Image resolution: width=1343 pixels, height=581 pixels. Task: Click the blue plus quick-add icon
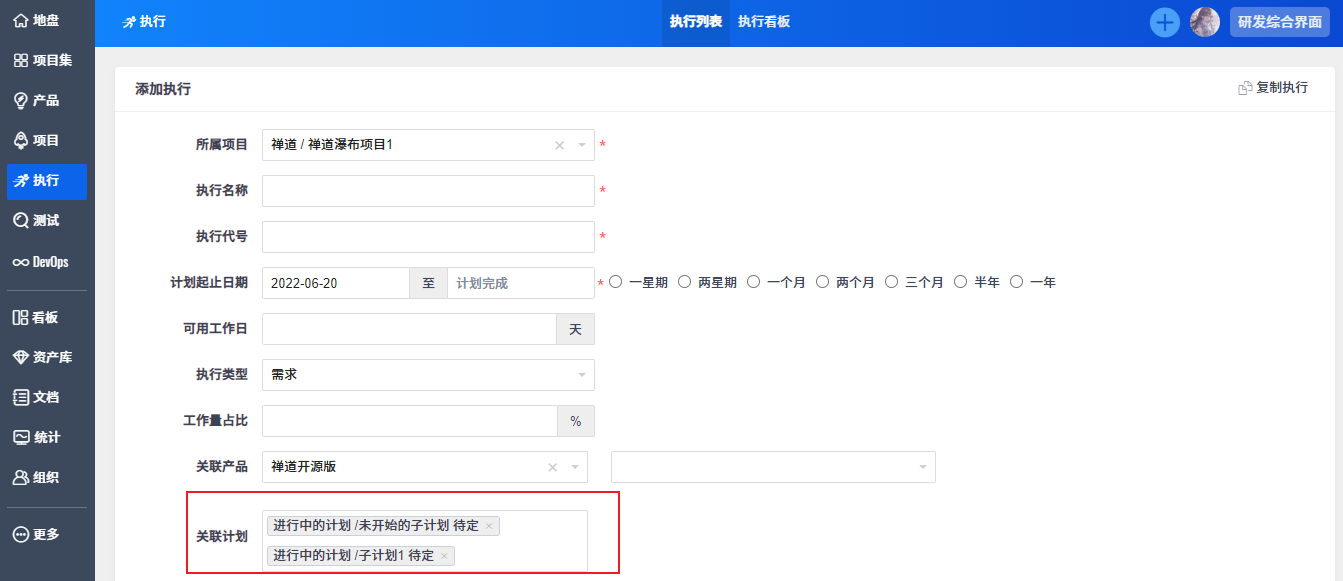1165,22
